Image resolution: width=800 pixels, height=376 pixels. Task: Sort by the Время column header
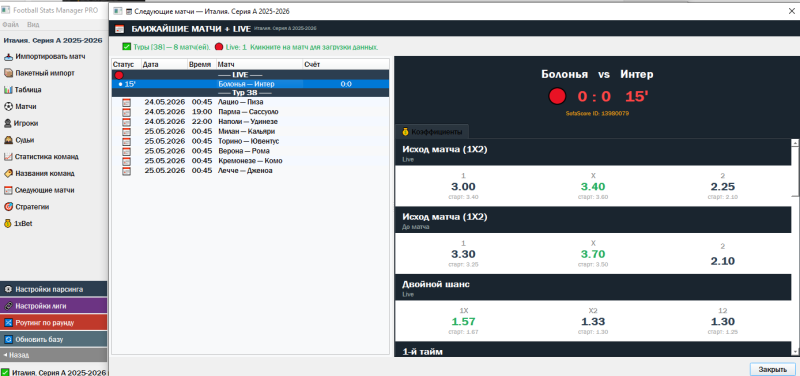(x=202, y=65)
